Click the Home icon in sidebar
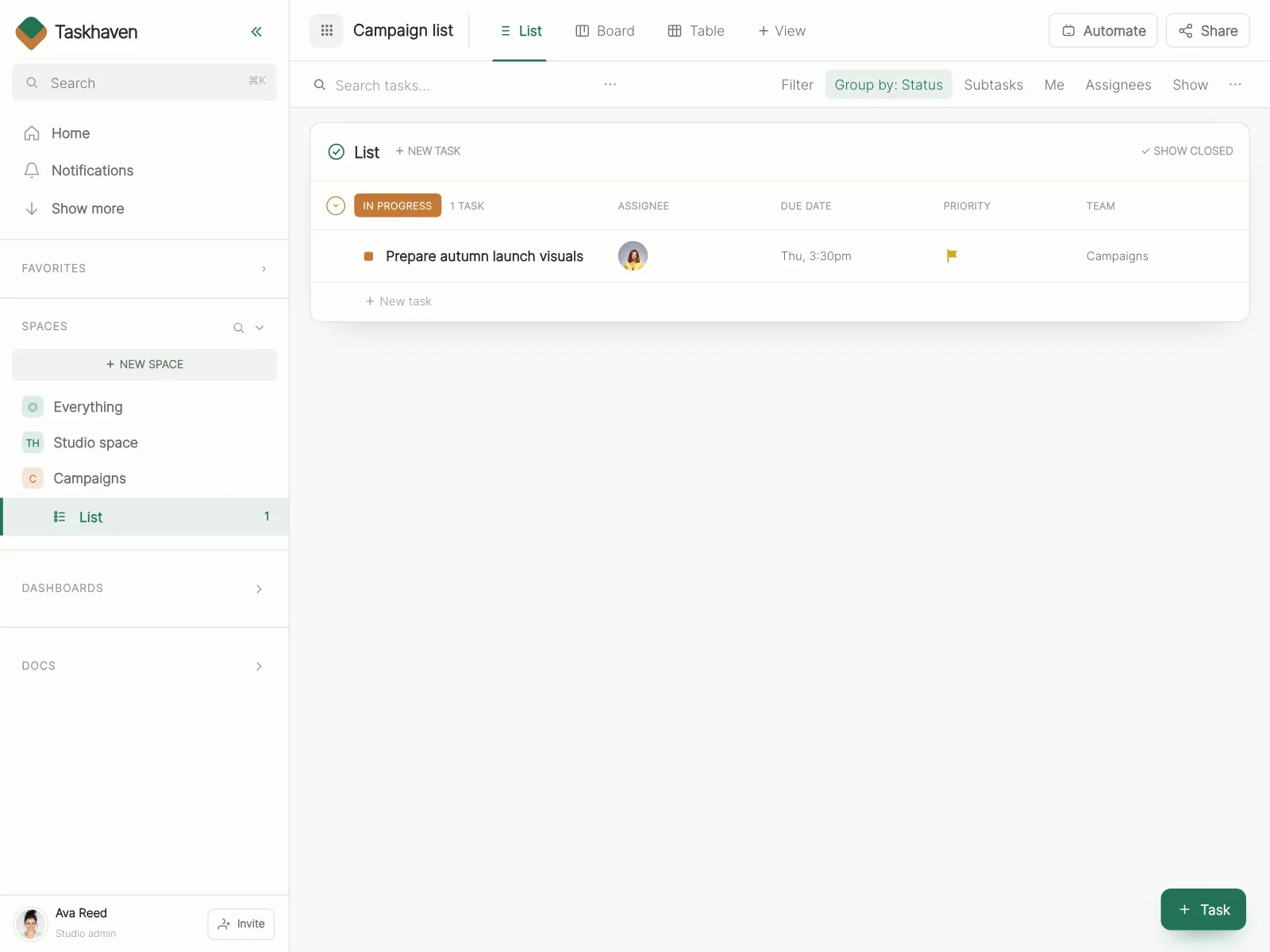The height and width of the screenshot is (952, 1270). point(32,133)
